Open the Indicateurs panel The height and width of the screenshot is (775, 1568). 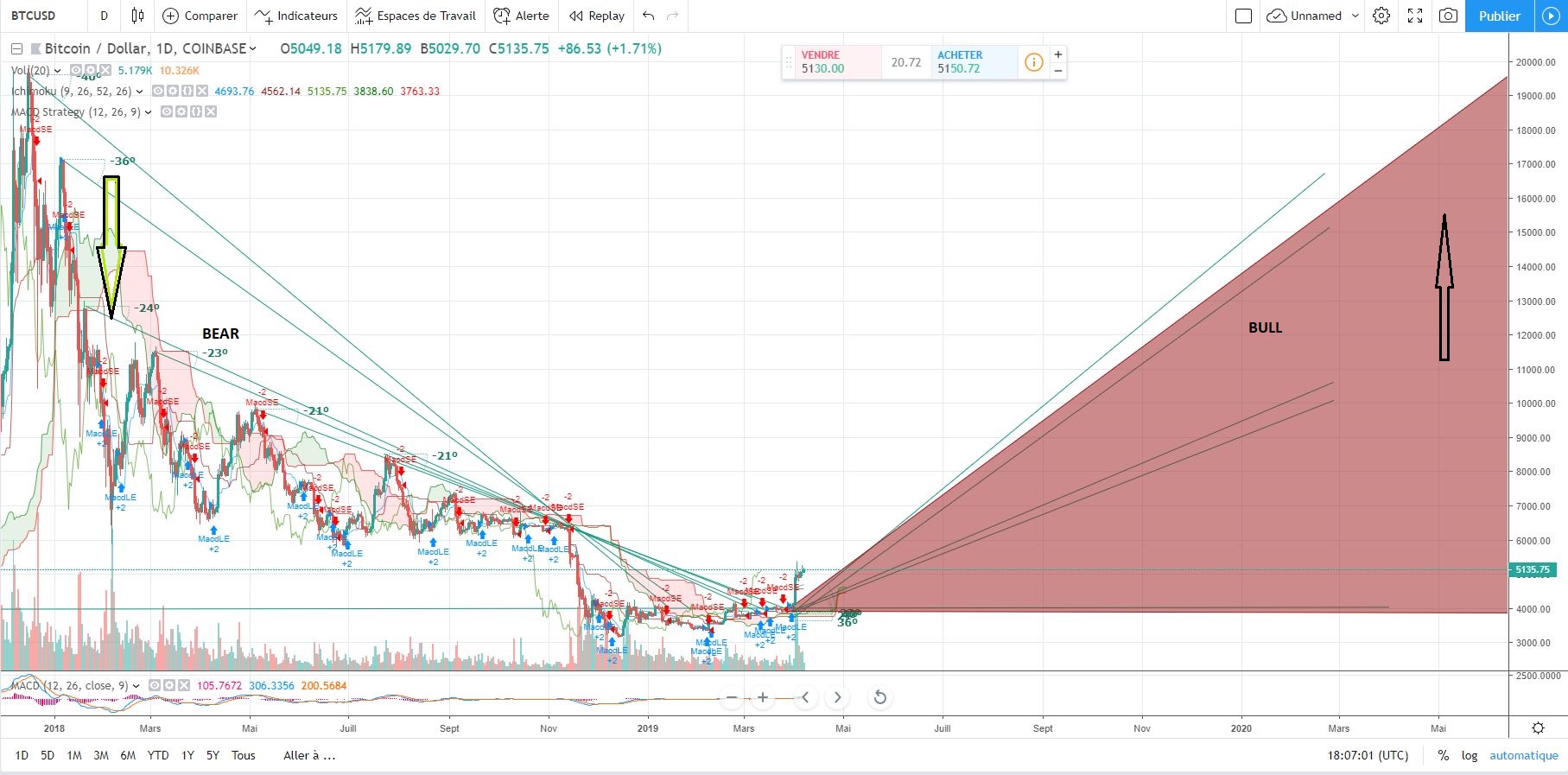coord(296,16)
